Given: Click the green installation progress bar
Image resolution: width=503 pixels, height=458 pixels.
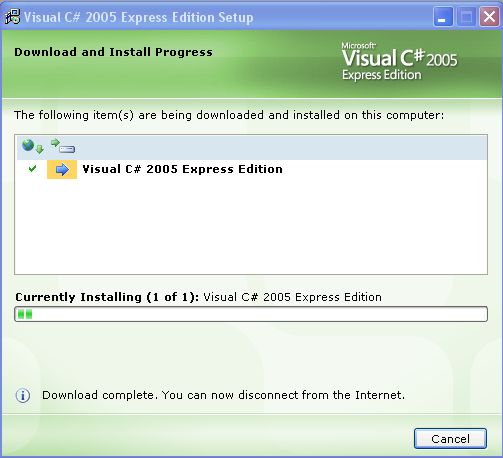Looking at the screenshot, I should click(251, 314).
